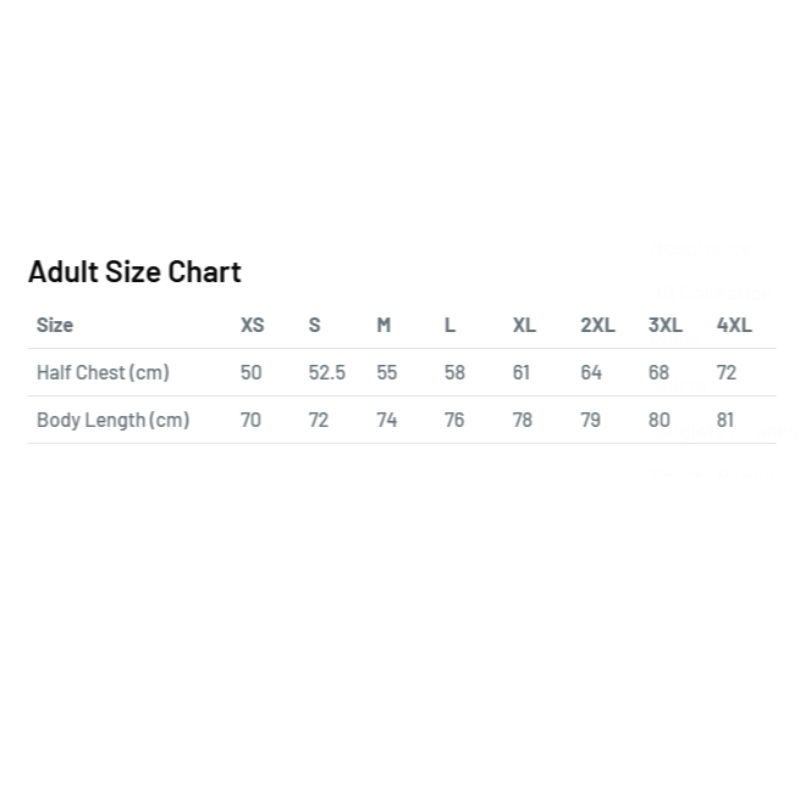Select the 4XL half chest value 72

pos(727,373)
